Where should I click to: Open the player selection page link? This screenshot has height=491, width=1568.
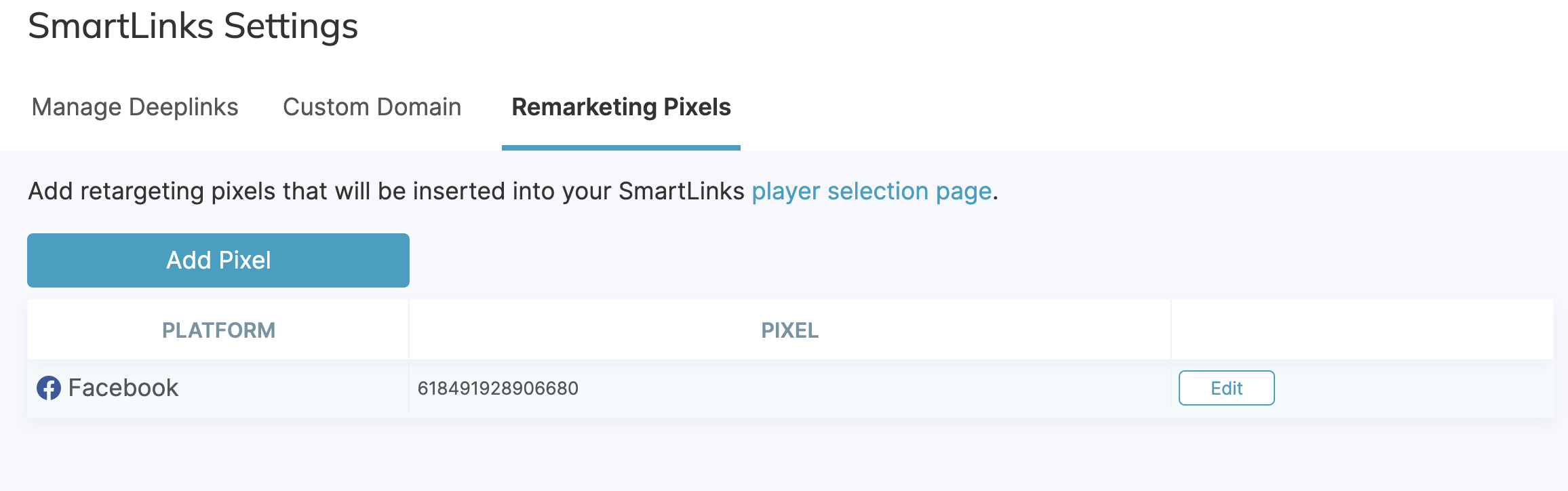pyautogui.click(x=871, y=191)
